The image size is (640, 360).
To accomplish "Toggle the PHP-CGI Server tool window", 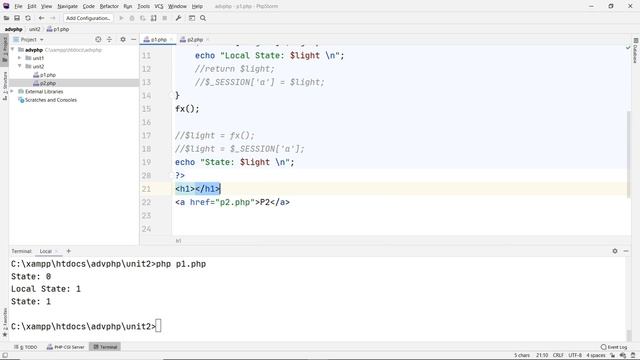I will 65,347.
